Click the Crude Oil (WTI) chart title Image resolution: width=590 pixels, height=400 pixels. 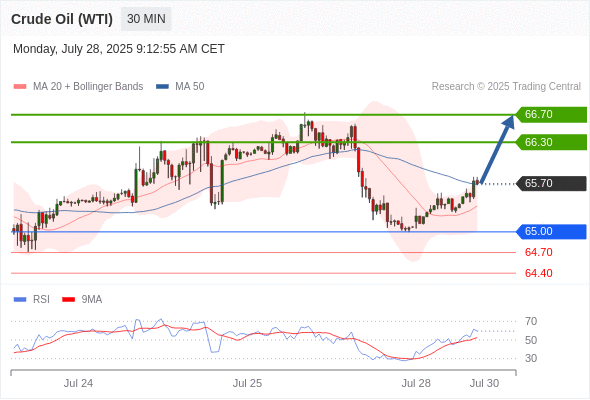(62, 19)
